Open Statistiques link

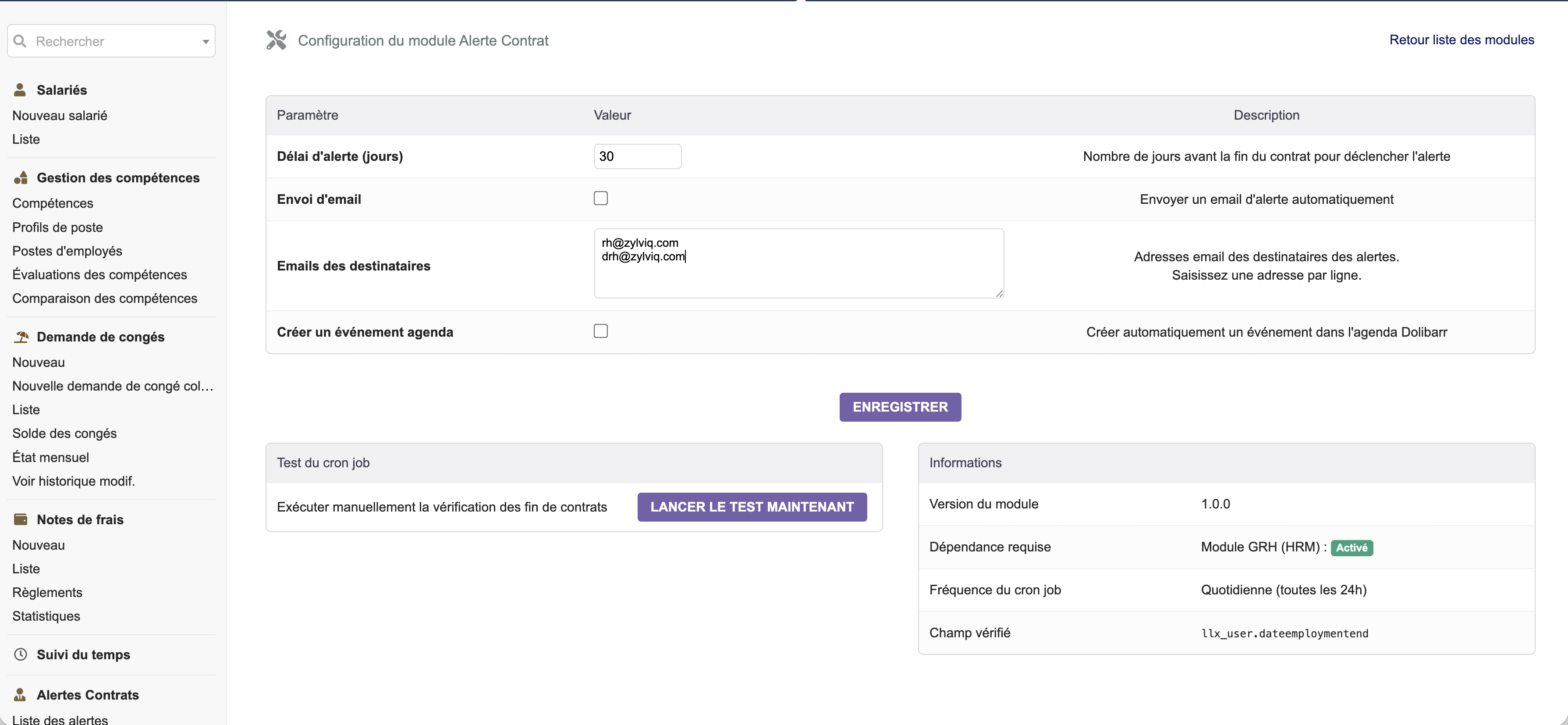tap(46, 616)
